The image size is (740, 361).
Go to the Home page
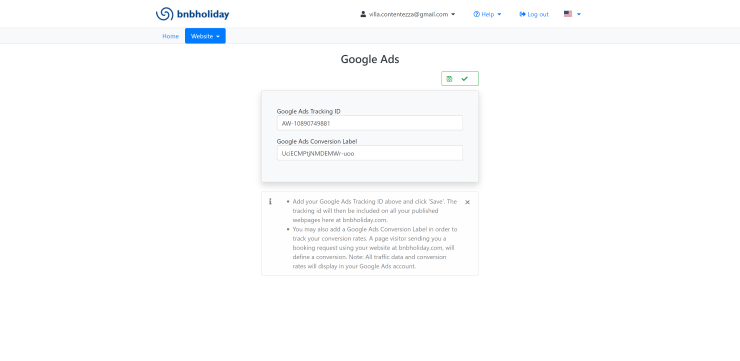point(170,36)
